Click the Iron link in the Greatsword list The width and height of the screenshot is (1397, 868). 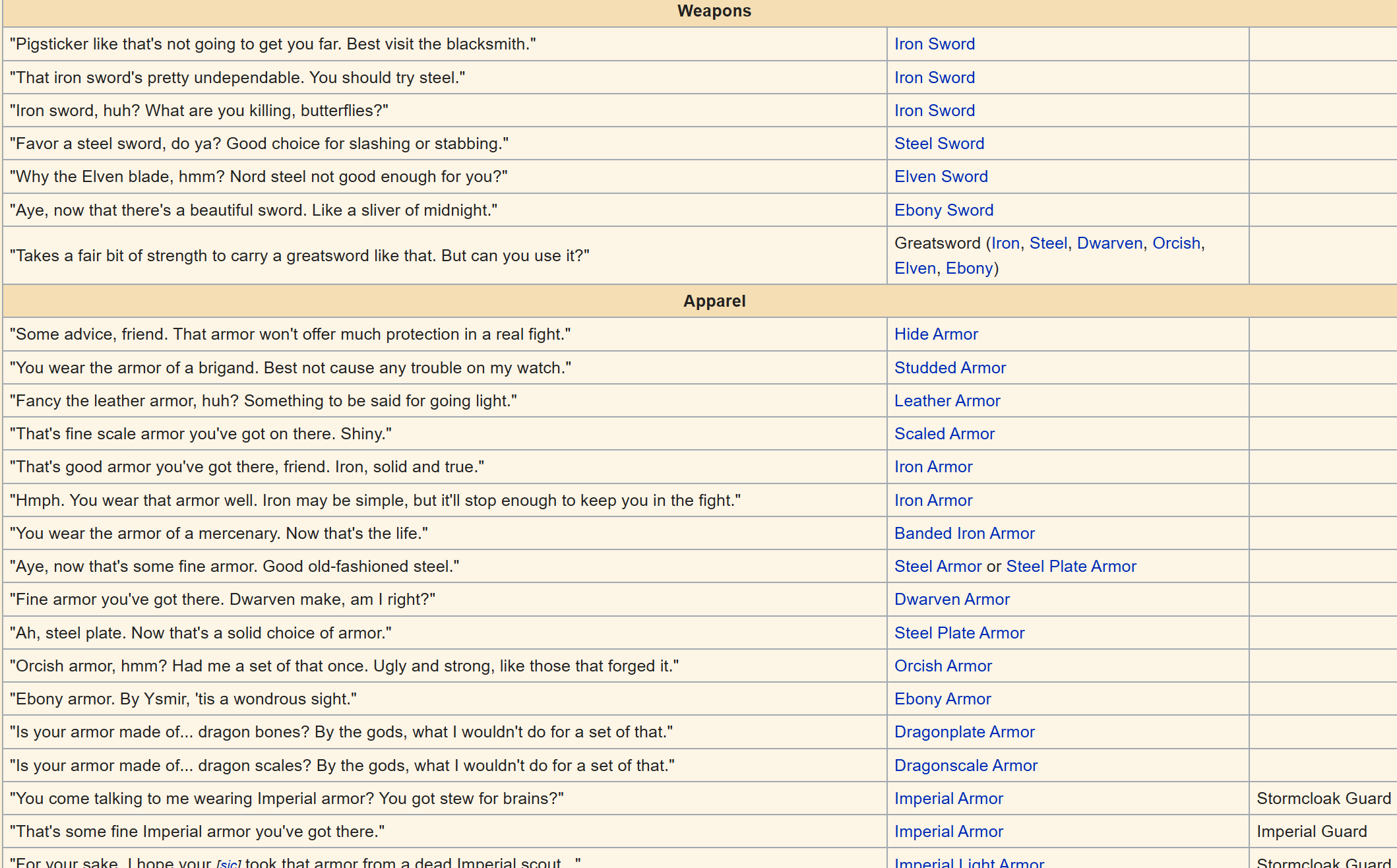pyautogui.click(x=1005, y=243)
